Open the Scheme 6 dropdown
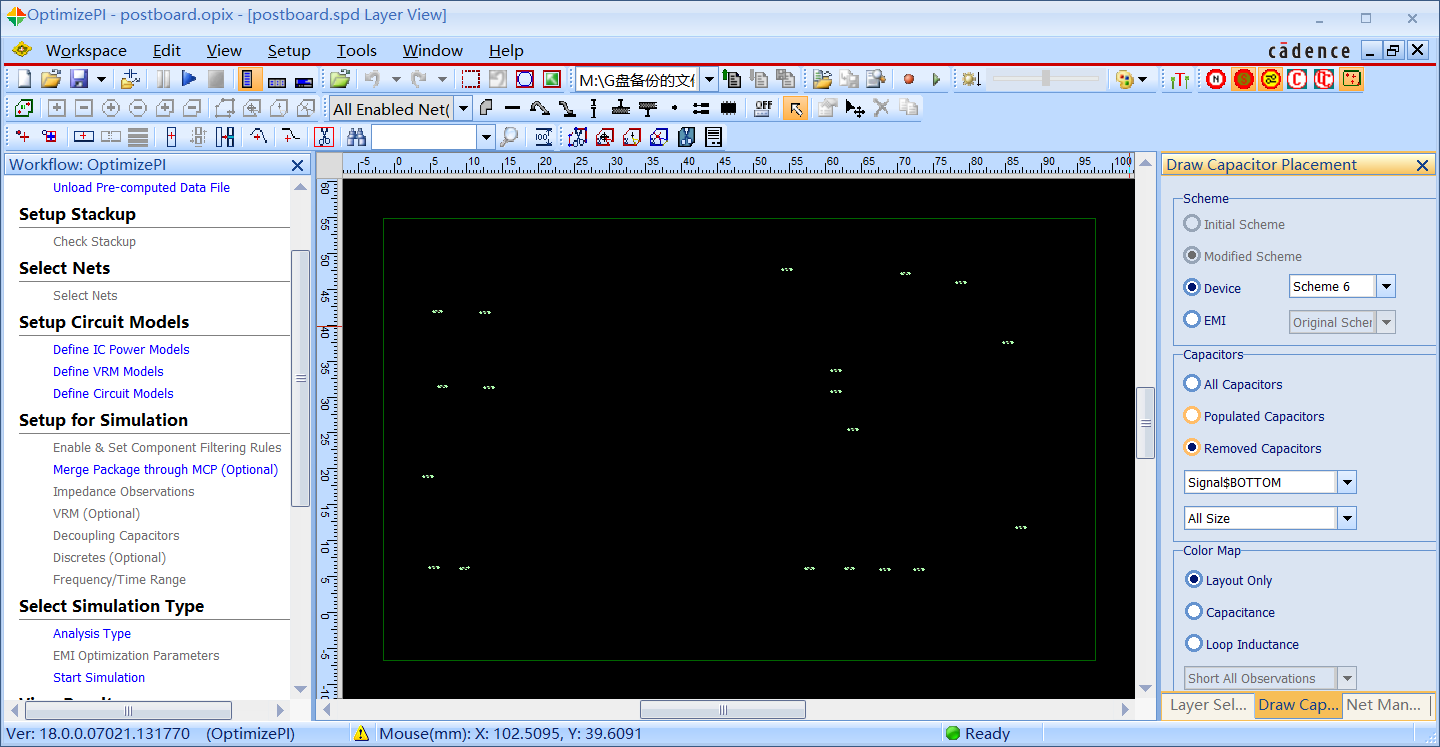 (x=1385, y=287)
